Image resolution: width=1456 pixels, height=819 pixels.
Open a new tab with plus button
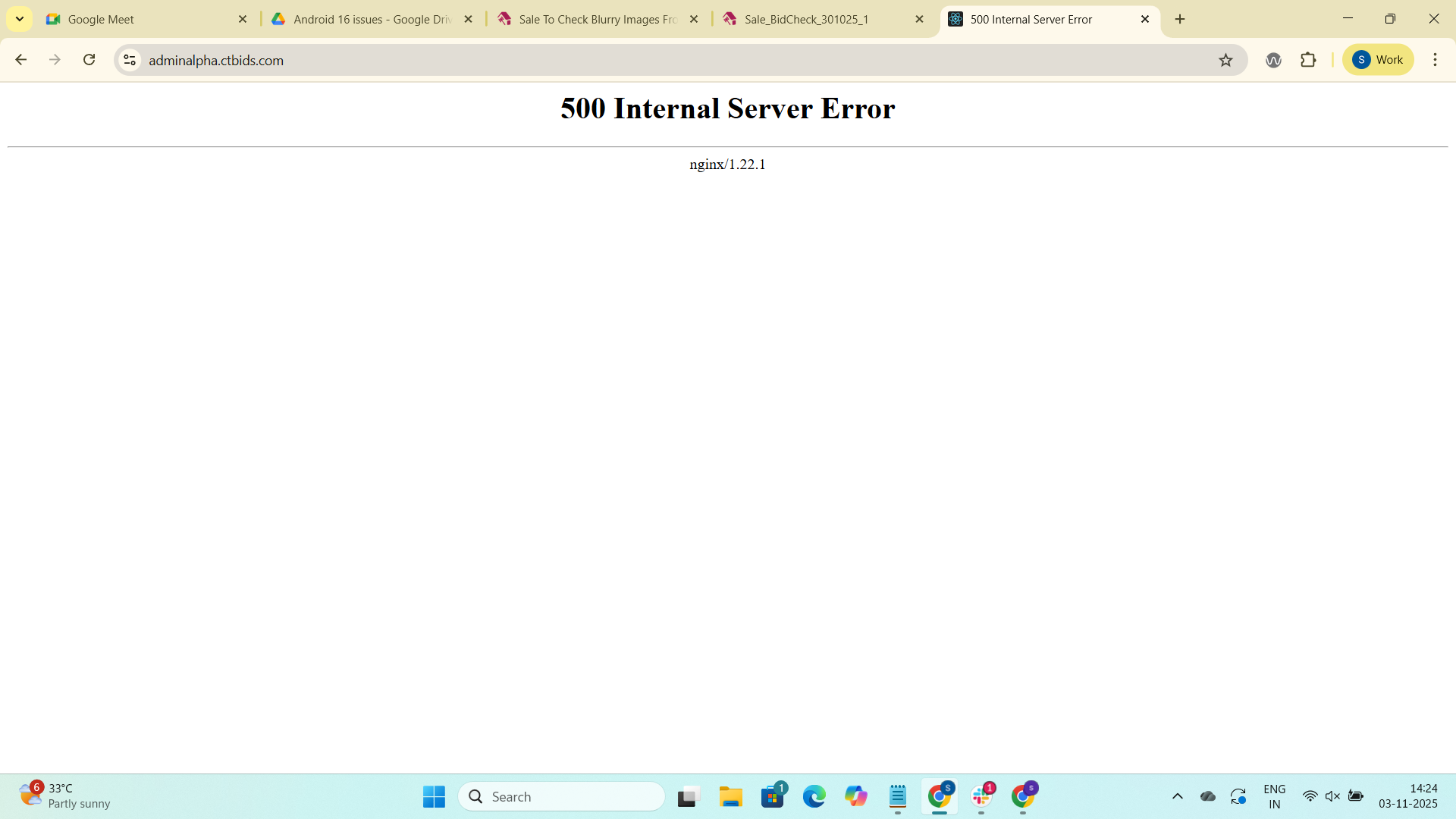pos(1180,19)
